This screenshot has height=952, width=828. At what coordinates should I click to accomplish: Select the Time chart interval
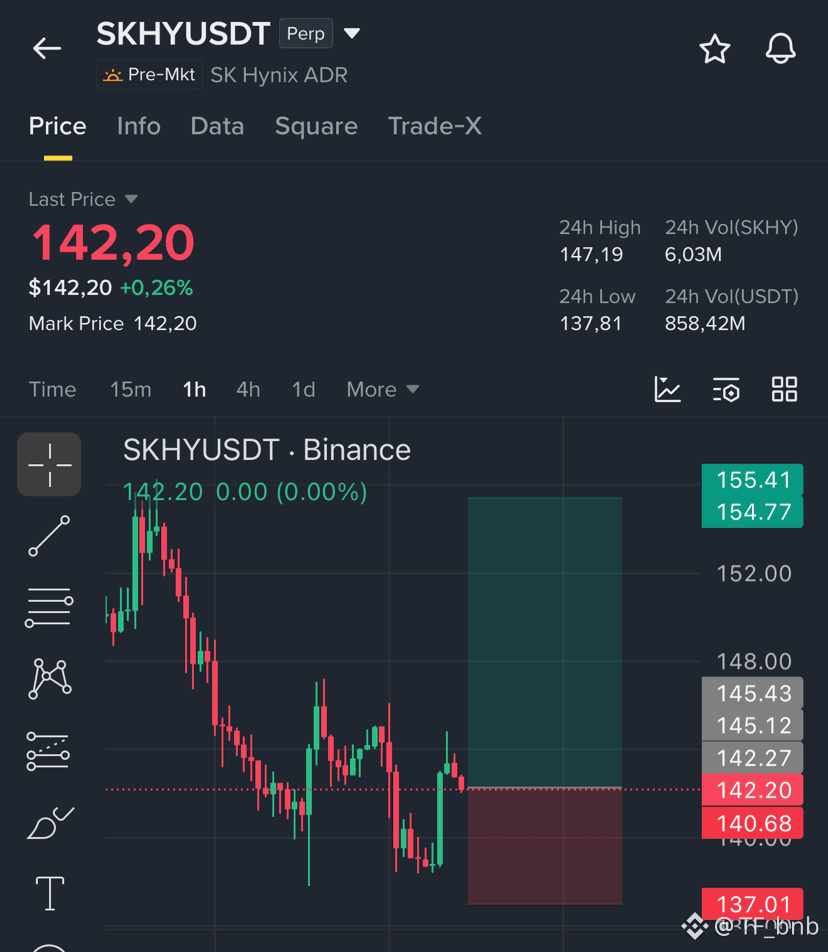(52, 389)
